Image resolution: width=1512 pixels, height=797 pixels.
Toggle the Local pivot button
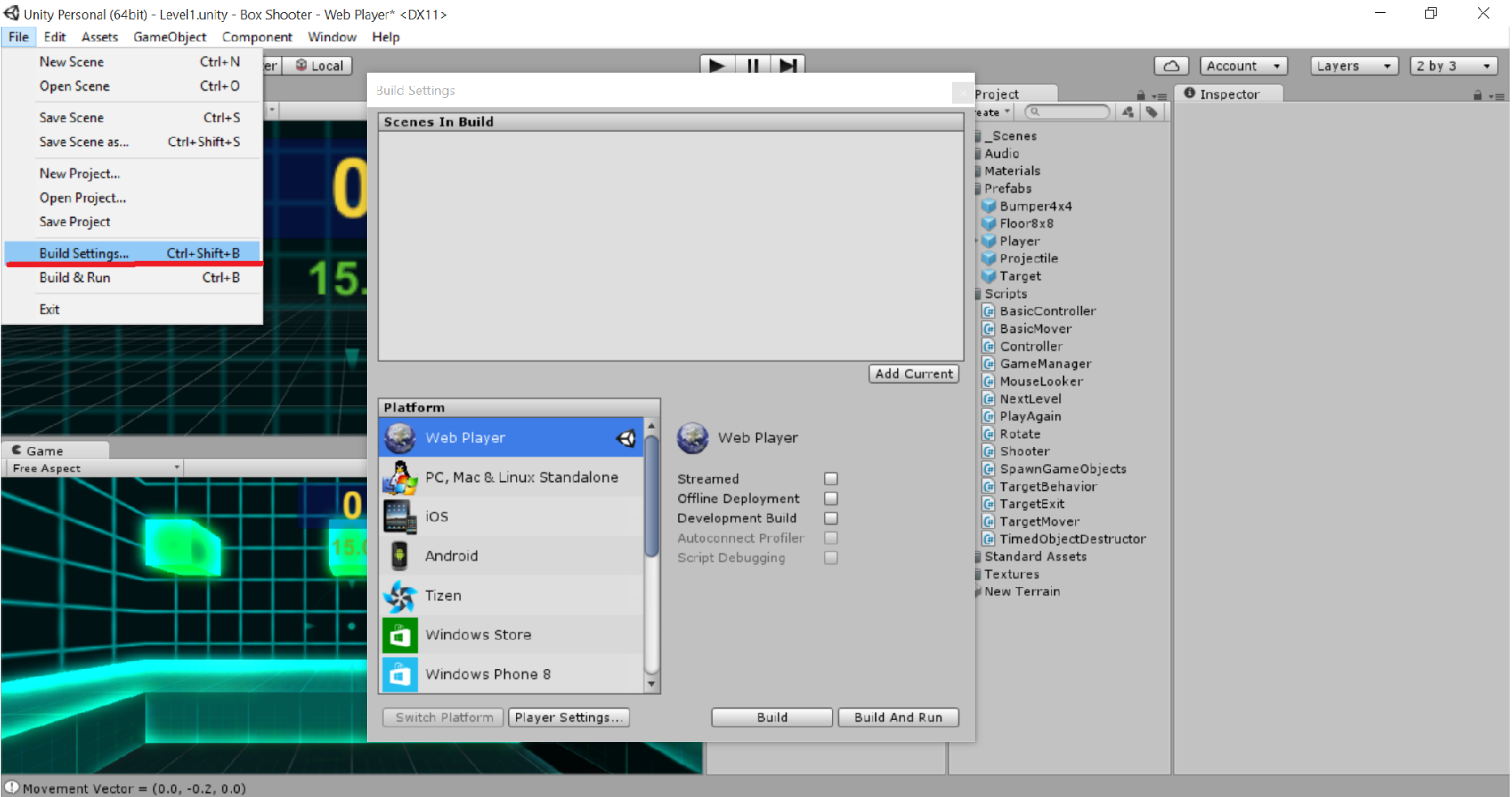(318, 66)
